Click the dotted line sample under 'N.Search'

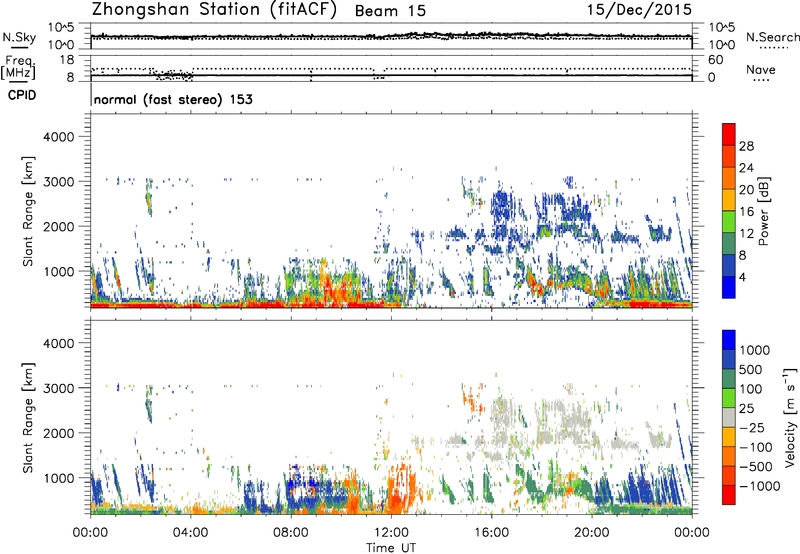pos(774,48)
